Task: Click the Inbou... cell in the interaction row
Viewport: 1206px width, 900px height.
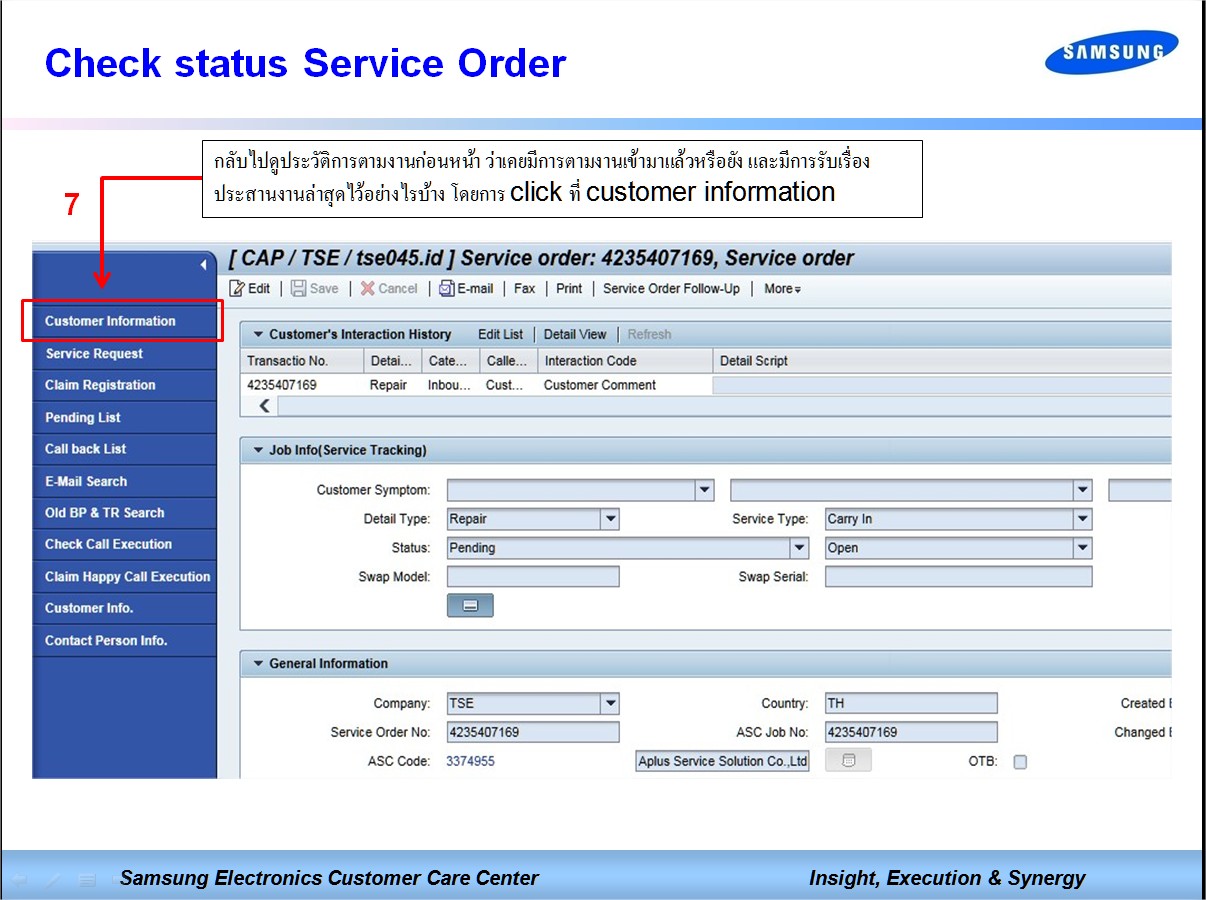Action: click(x=449, y=385)
